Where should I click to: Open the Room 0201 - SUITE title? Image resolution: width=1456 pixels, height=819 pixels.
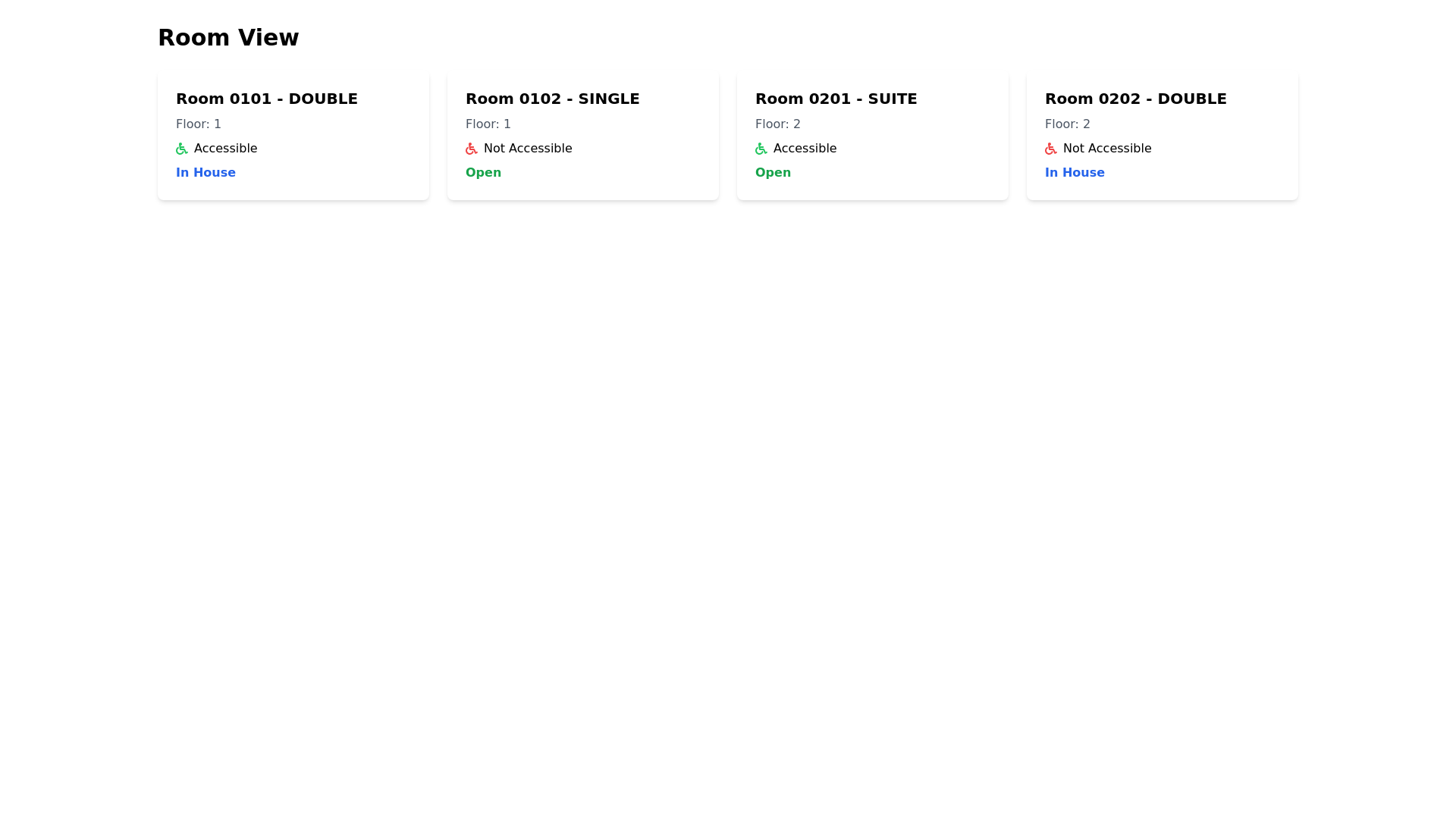[836, 99]
